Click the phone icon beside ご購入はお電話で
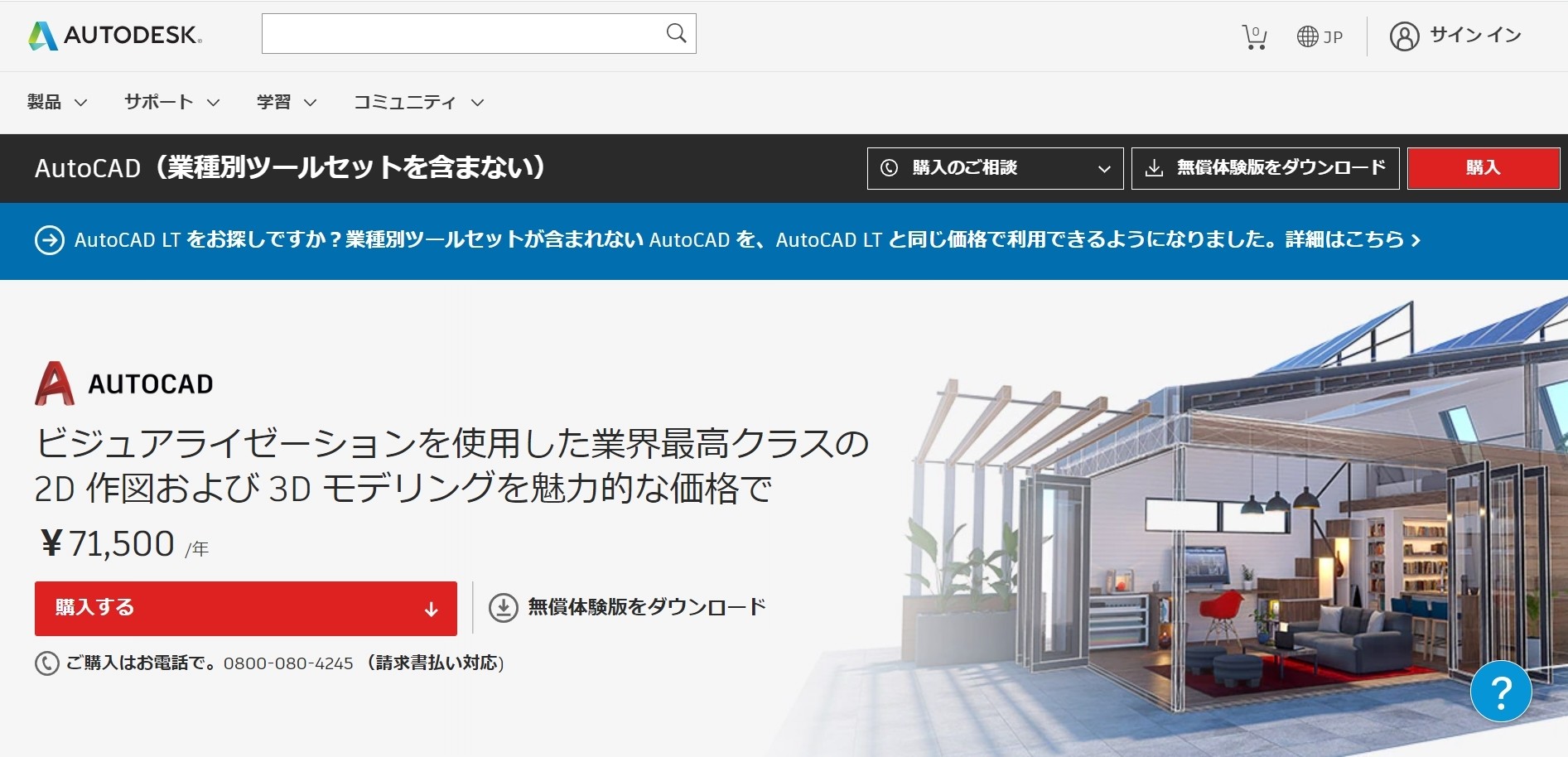Image resolution: width=1568 pixels, height=757 pixels. [46, 663]
